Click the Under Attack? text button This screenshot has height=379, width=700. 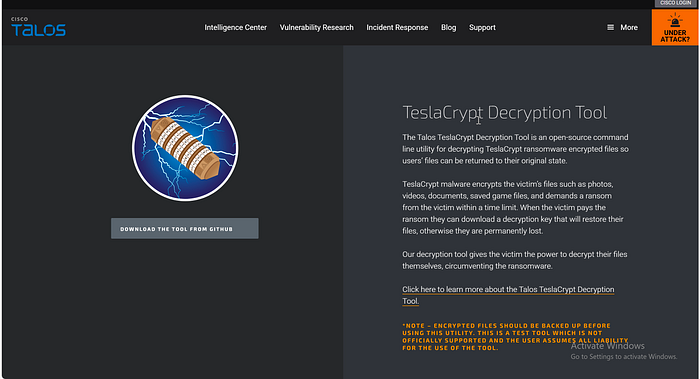point(675,36)
